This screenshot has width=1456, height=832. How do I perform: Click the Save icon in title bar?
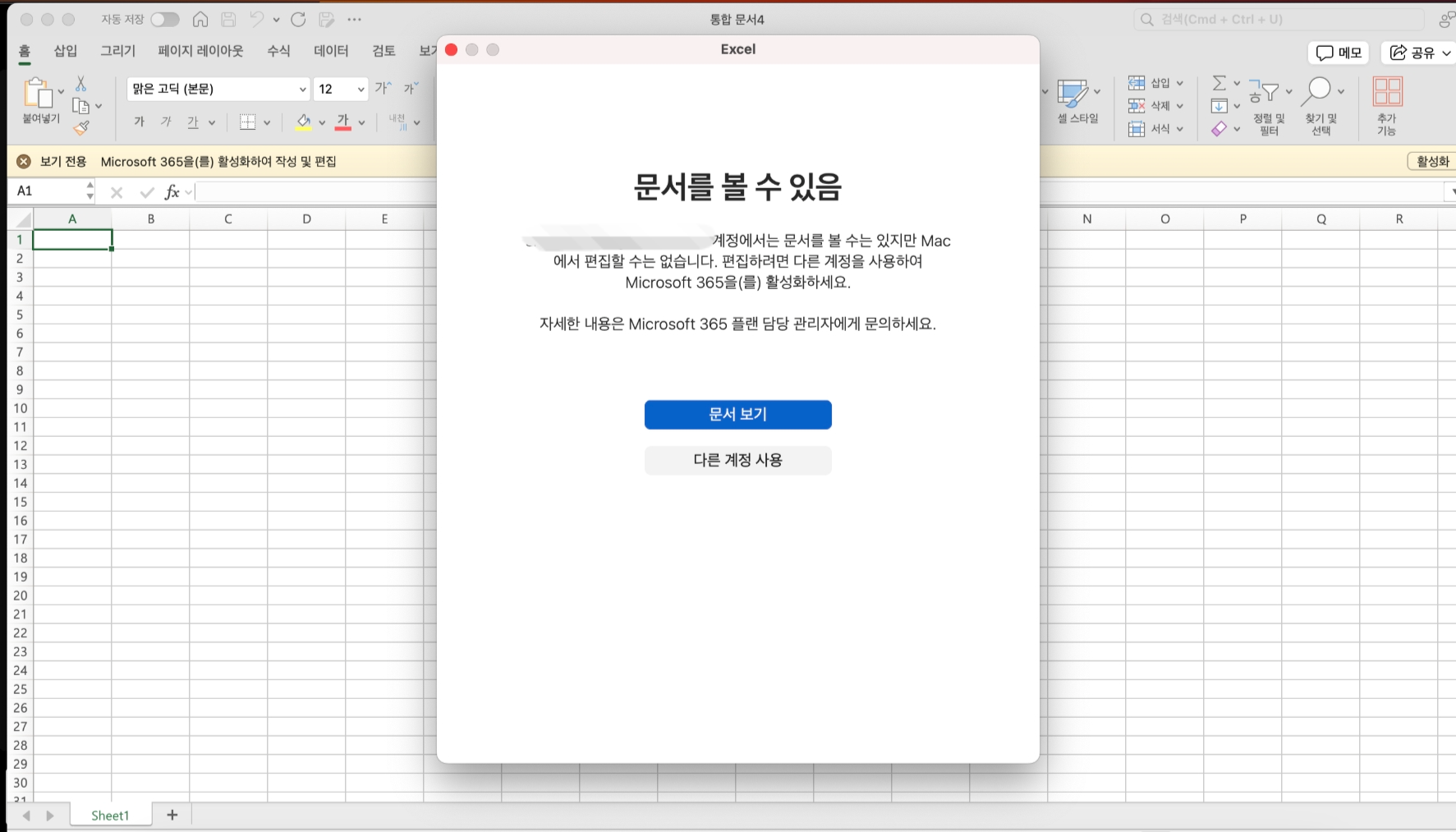click(x=228, y=20)
